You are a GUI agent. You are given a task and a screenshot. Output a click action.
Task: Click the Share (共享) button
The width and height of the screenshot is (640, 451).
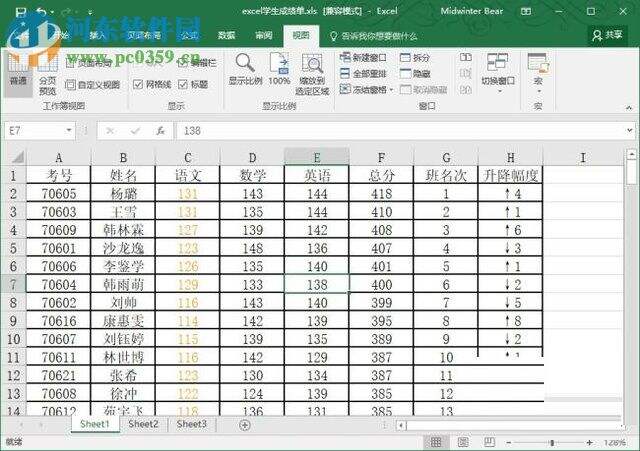(607, 35)
